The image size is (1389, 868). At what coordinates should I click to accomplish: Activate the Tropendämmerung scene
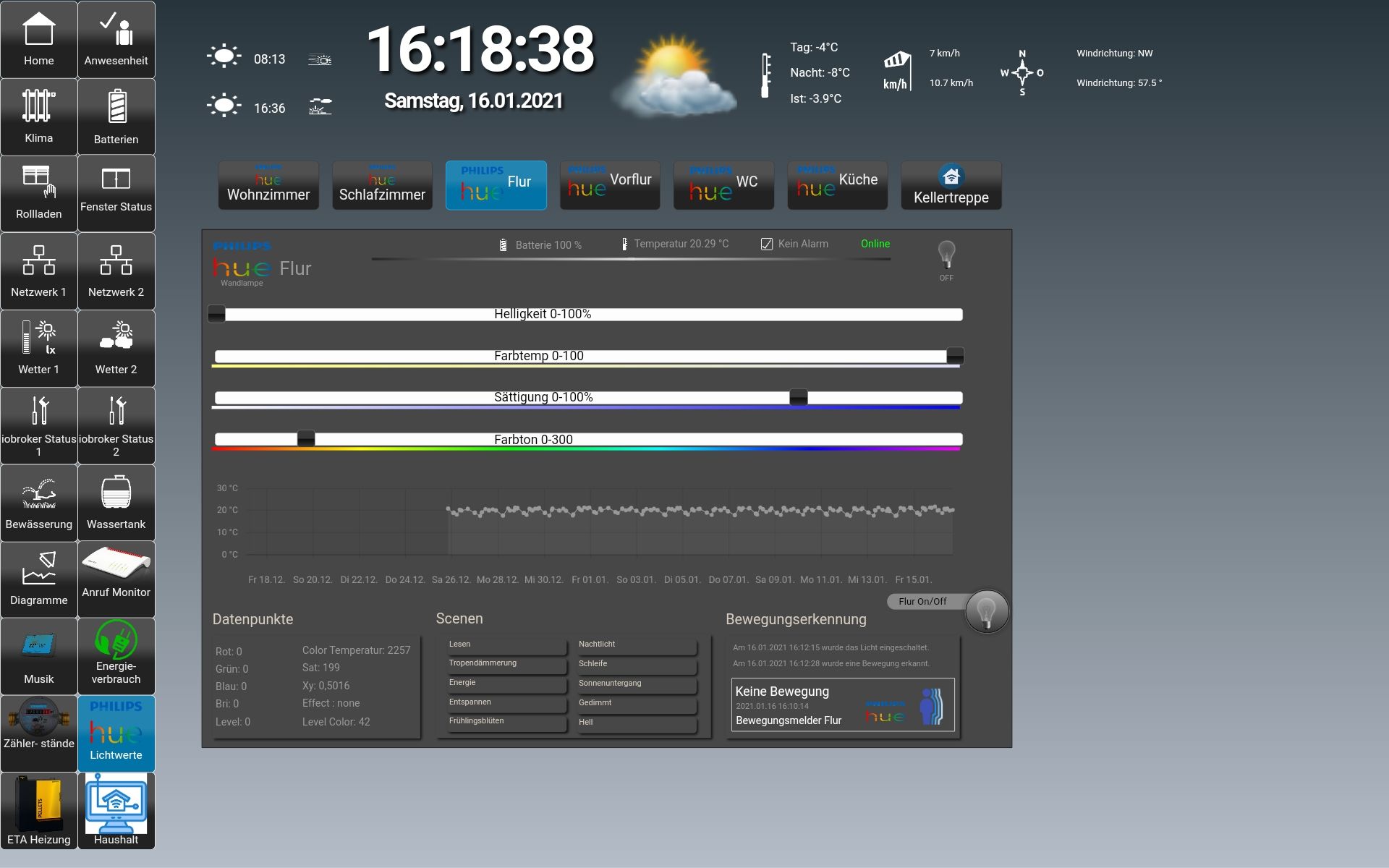coord(506,664)
